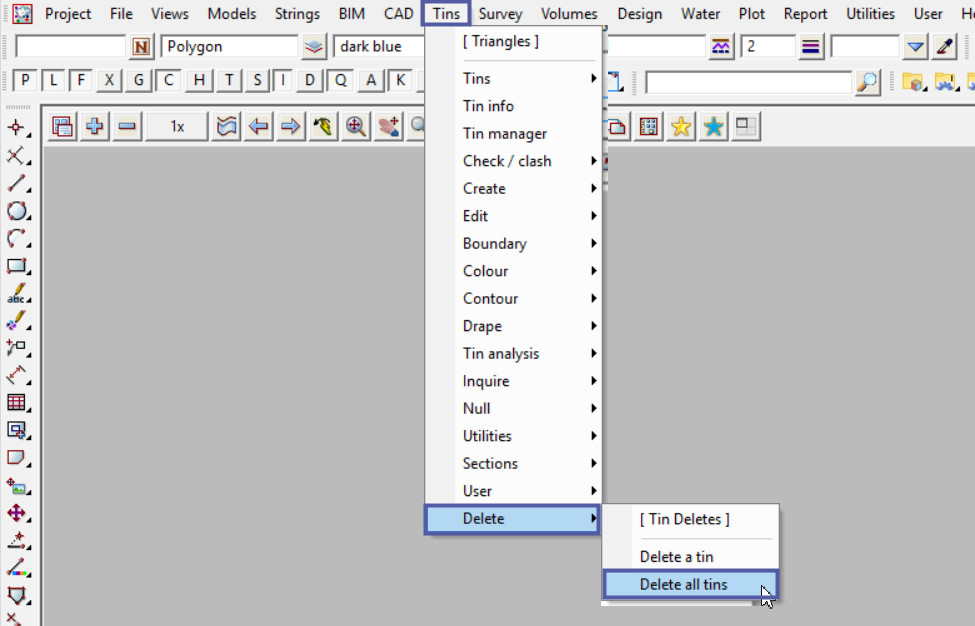Go to next view with right arrow
975x626 pixels.
coord(290,127)
